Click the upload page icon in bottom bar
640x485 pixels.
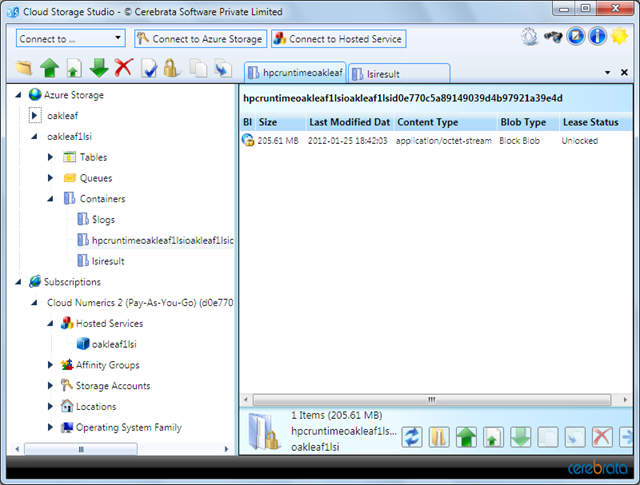click(x=493, y=437)
